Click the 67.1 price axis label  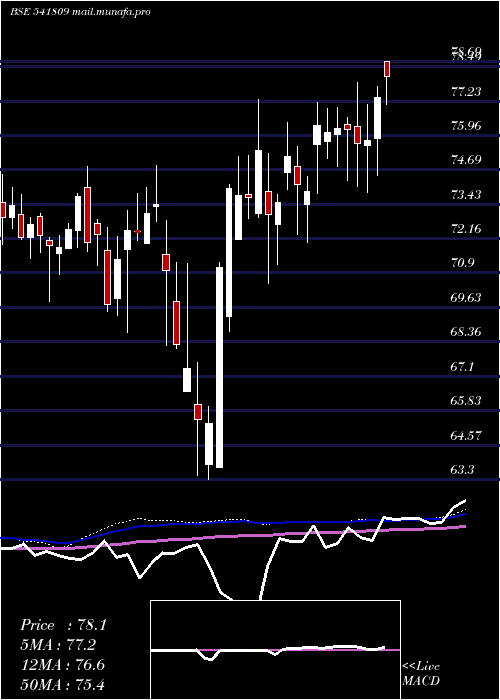coord(462,367)
